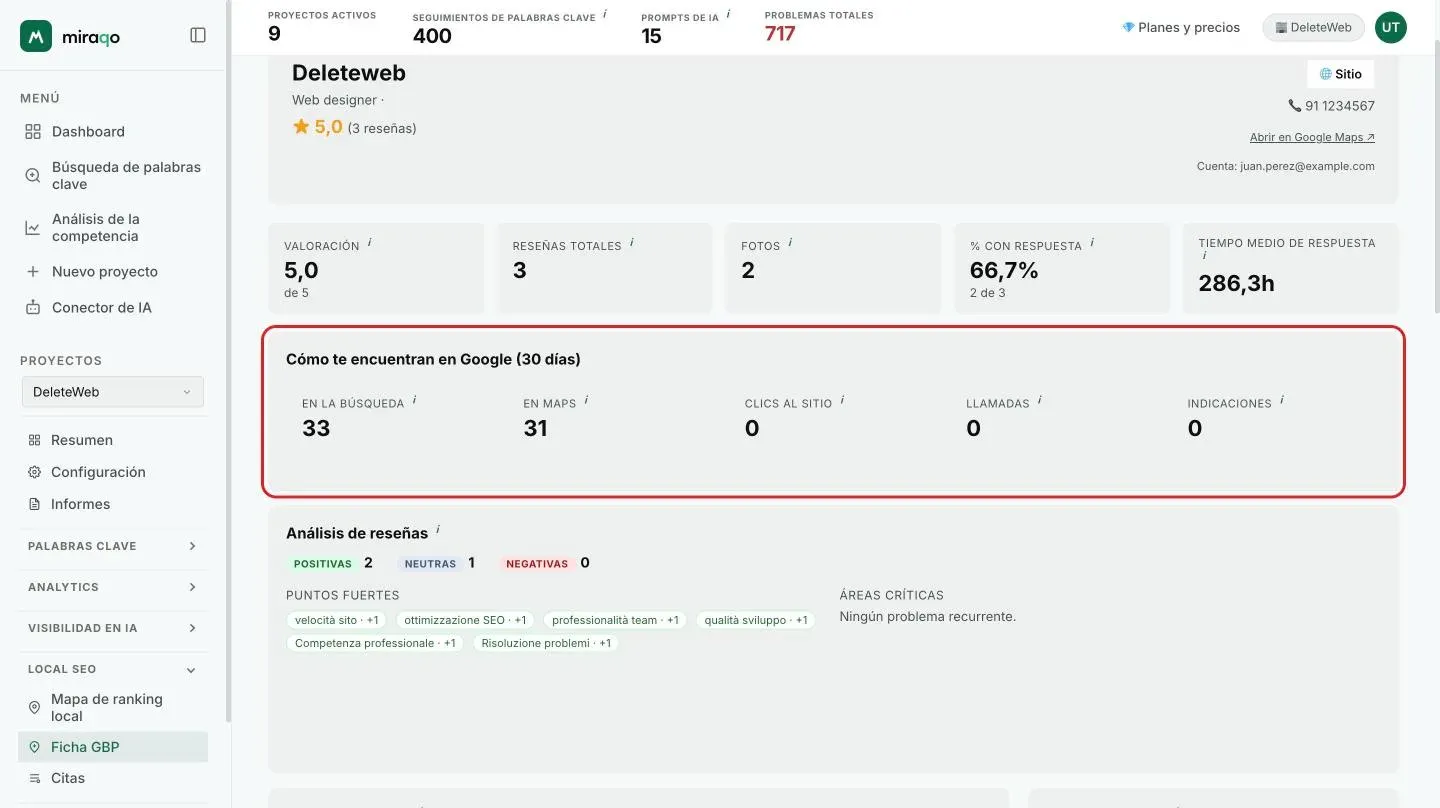This screenshot has width=1440, height=808.
Task: Show info icon next to En la búsqueda
Action: (x=414, y=400)
